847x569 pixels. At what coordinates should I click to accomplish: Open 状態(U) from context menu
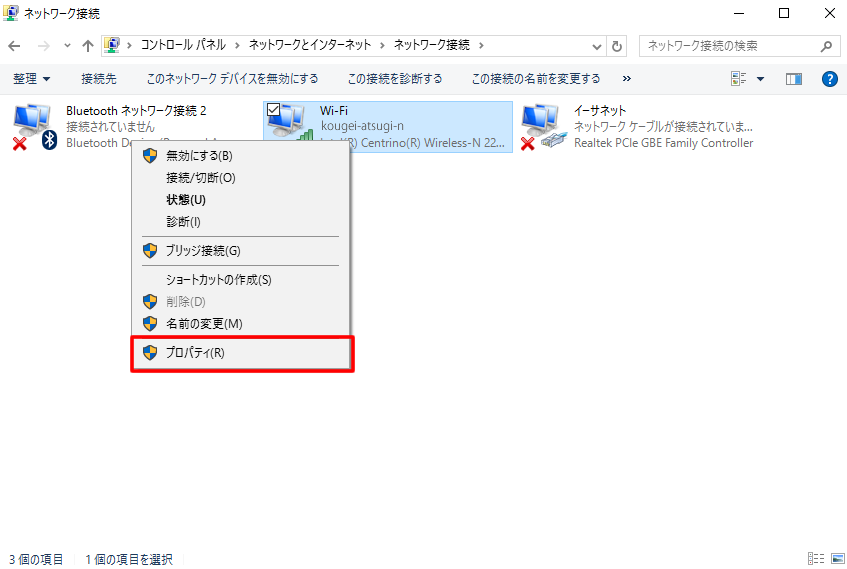pyautogui.click(x=241, y=200)
